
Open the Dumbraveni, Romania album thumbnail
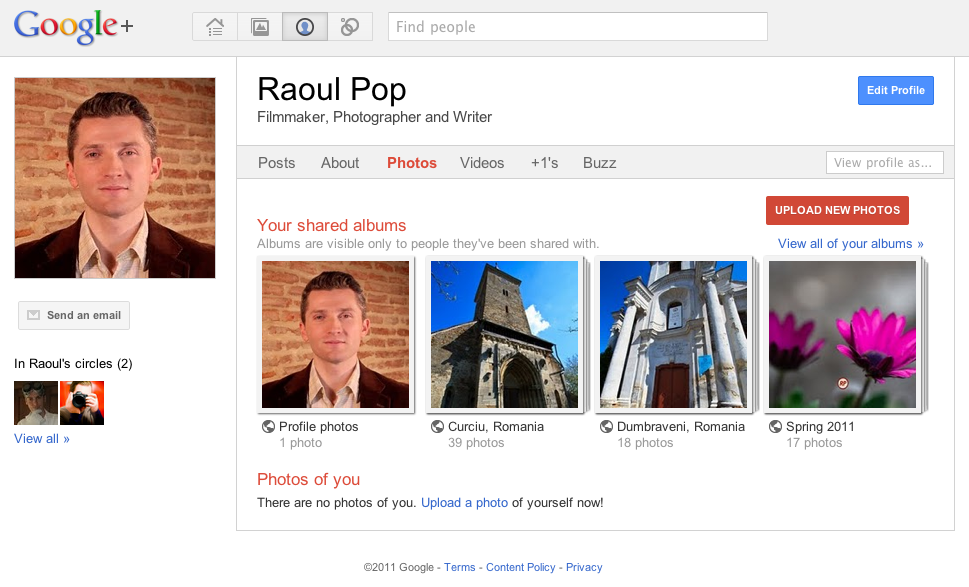coord(673,334)
